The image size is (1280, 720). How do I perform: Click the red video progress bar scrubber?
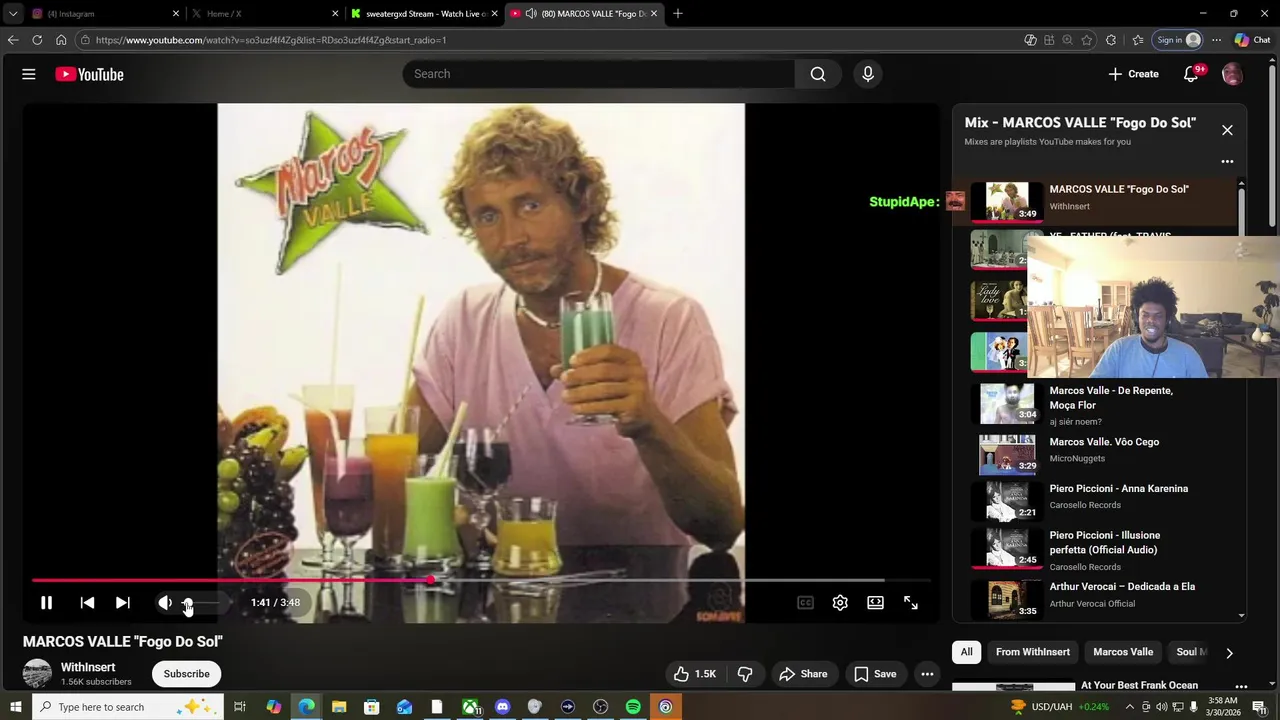(431, 580)
